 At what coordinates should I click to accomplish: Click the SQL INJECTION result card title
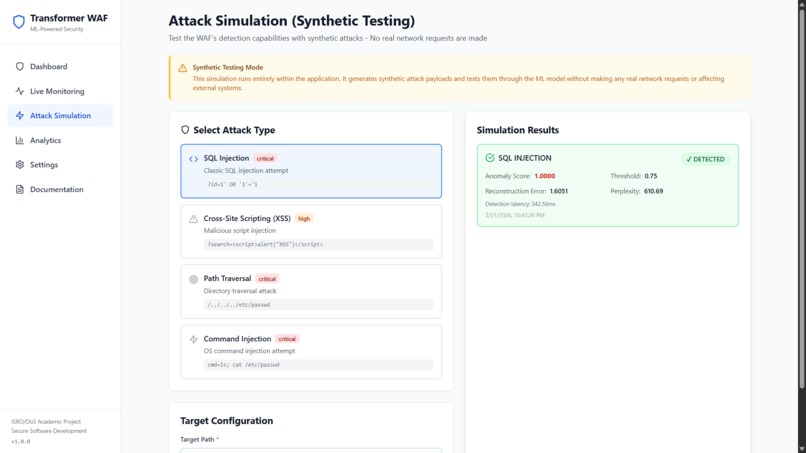coord(525,158)
